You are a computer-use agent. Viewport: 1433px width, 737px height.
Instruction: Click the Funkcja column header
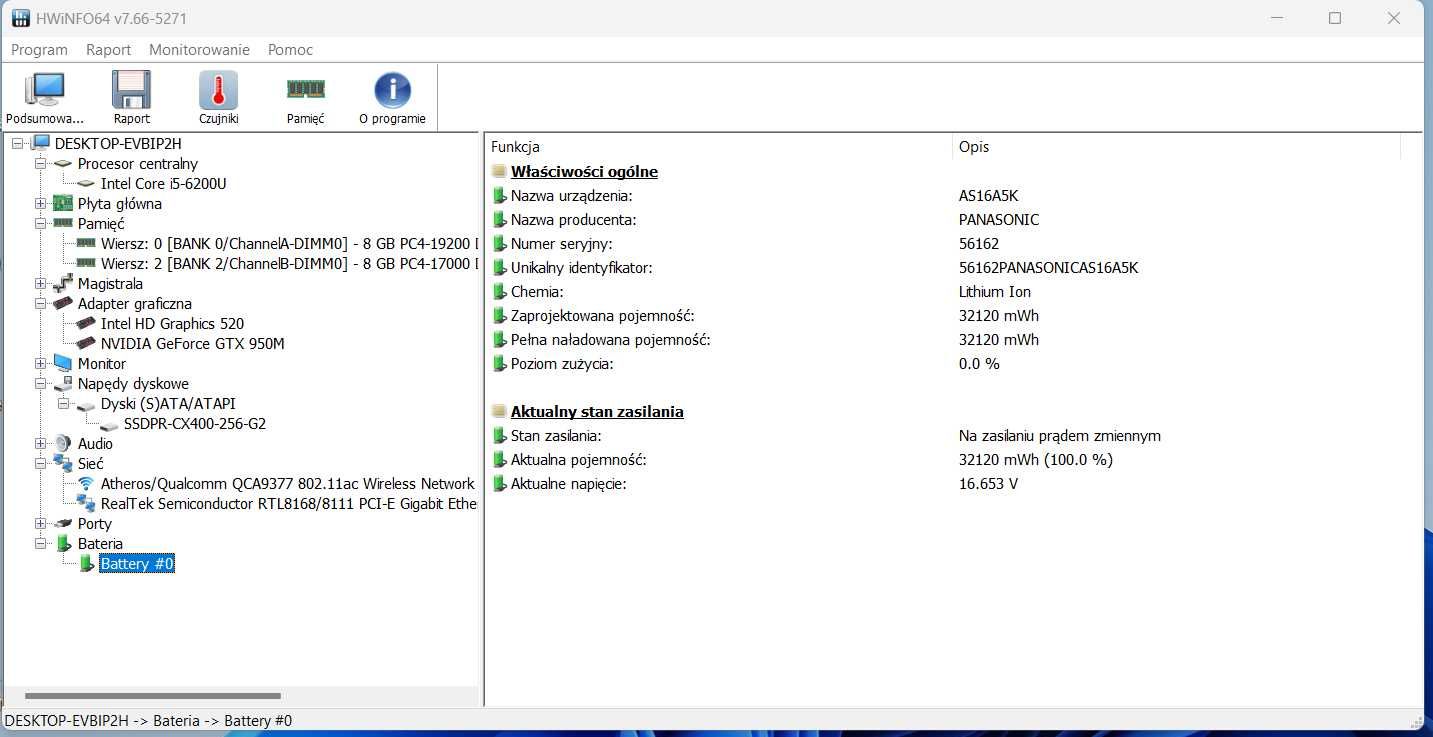click(x=718, y=147)
